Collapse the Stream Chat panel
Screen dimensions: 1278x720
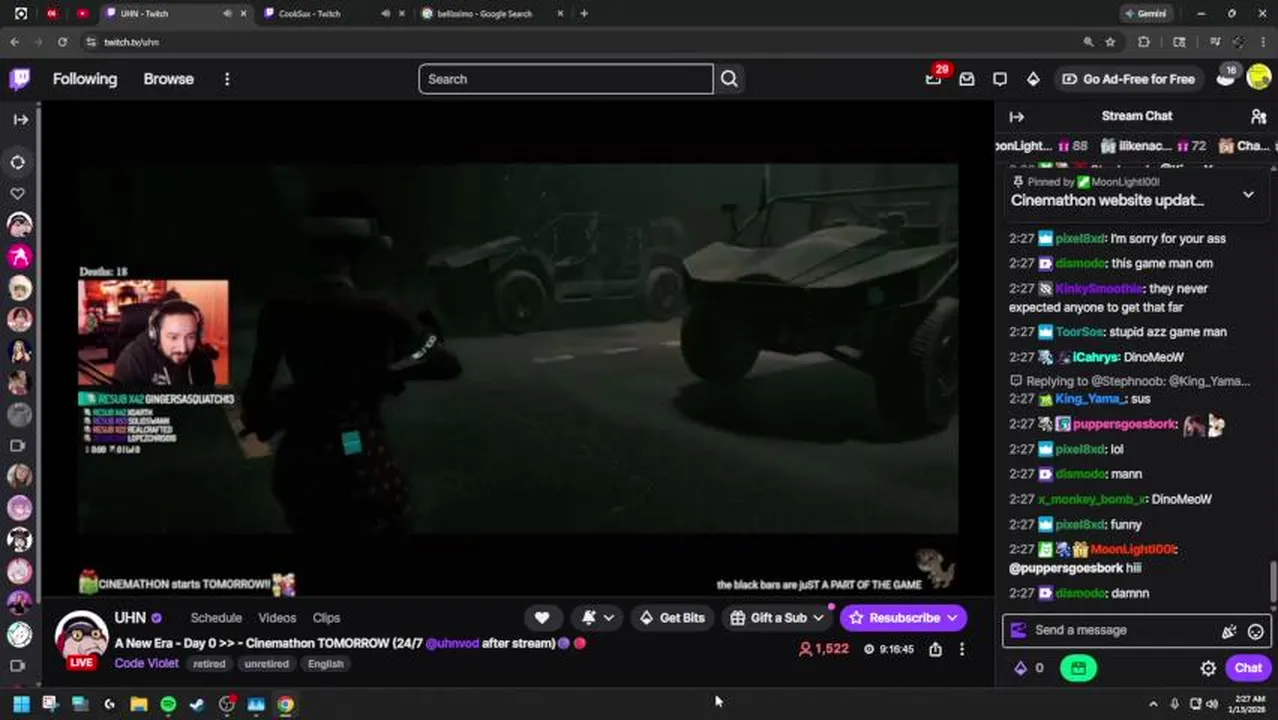point(1016,116)
